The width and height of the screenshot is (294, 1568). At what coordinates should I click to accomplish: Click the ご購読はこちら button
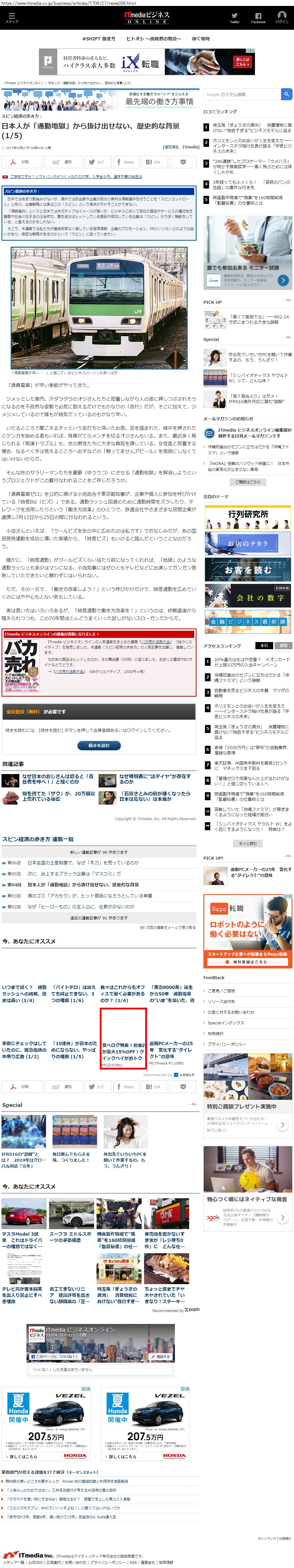pyautogui.click(x=248, y=482)
